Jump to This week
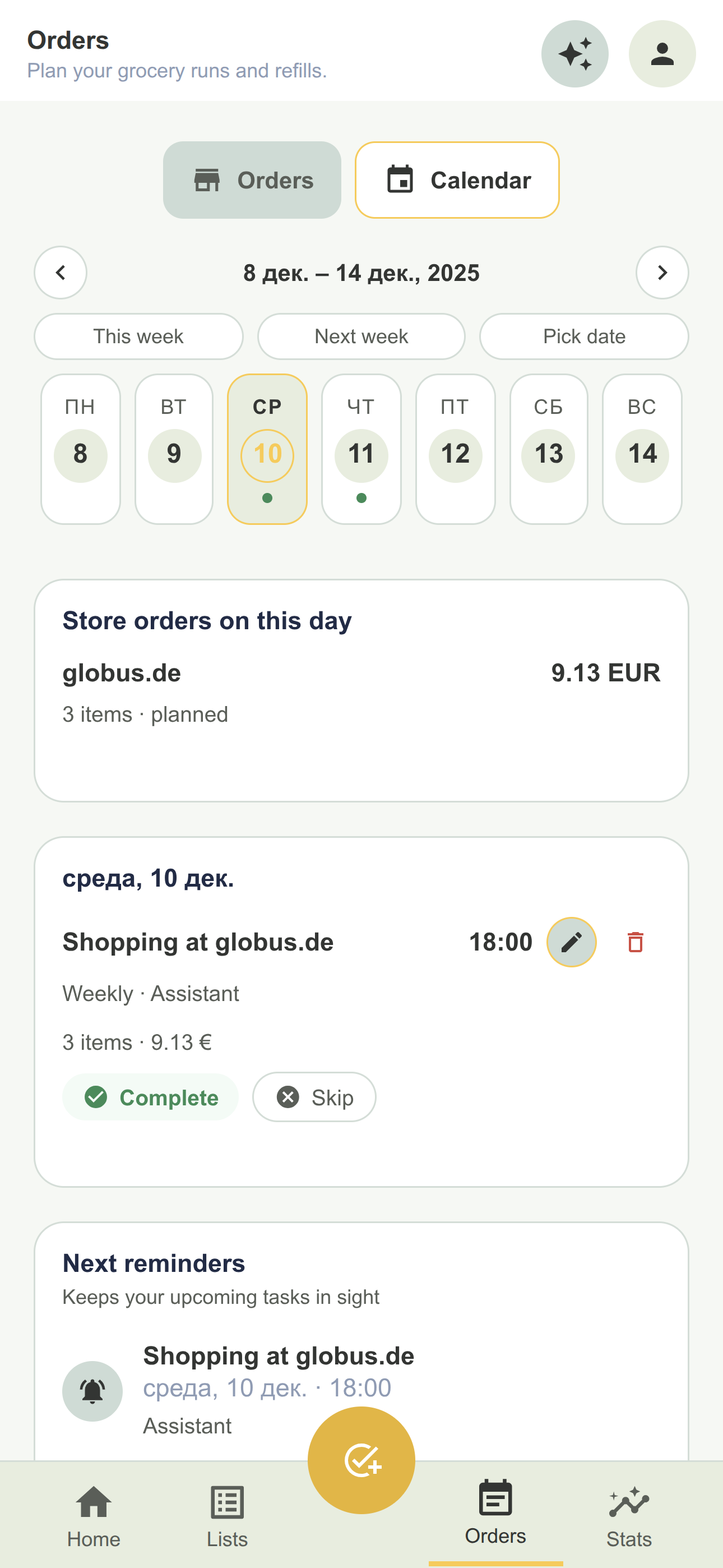The width and height of the screenshot is (723, 1568). tap(138, 336)
